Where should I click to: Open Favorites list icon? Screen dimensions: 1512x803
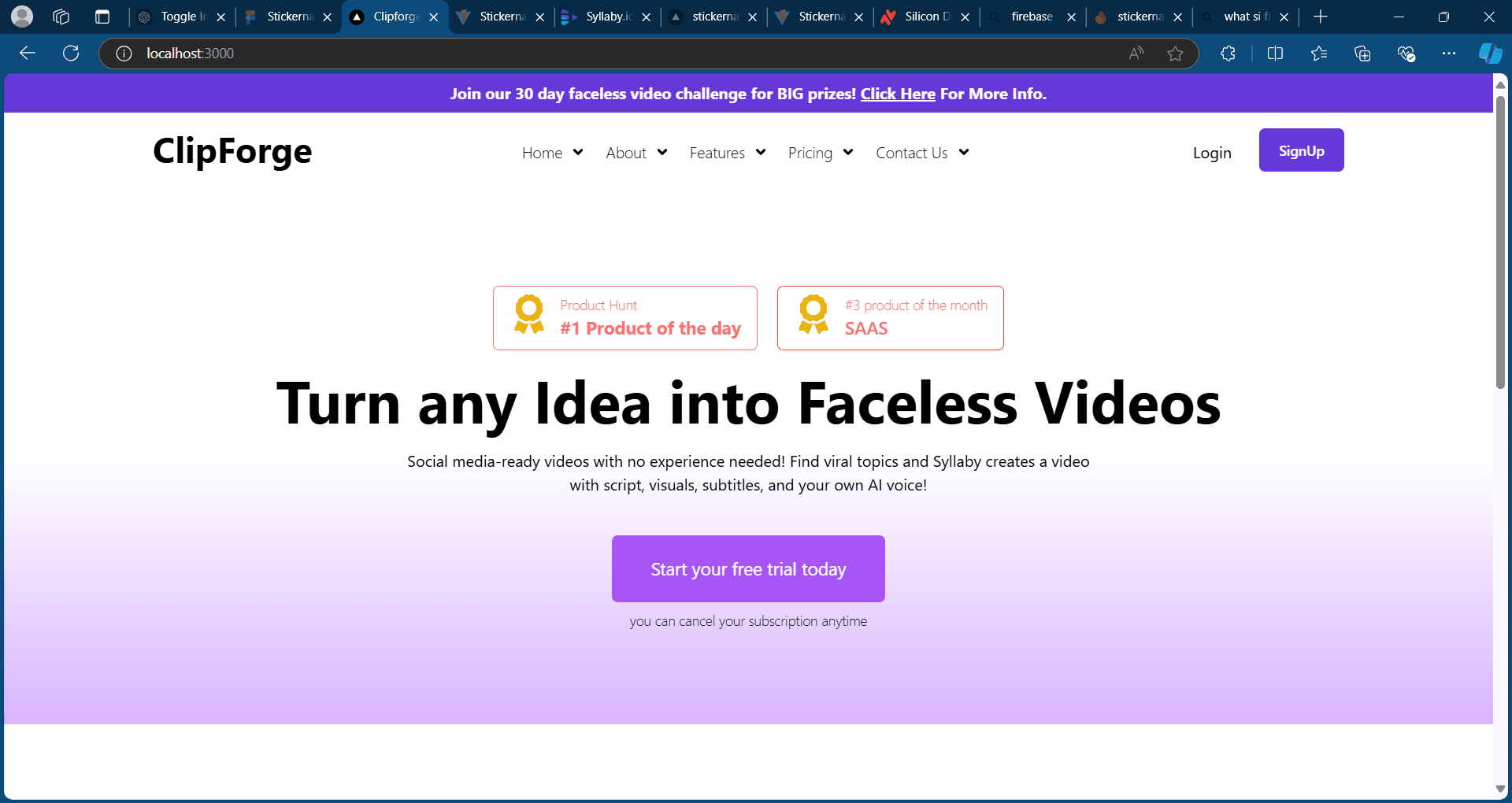[1319, 53]
